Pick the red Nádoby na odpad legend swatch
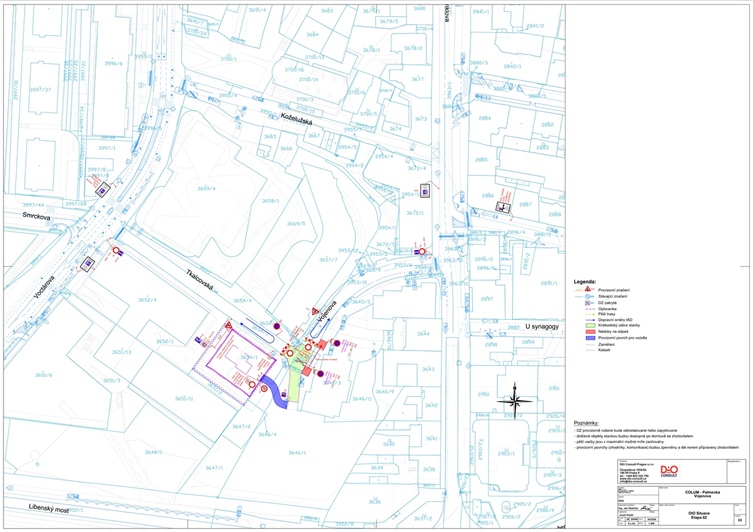 (590, 332)
